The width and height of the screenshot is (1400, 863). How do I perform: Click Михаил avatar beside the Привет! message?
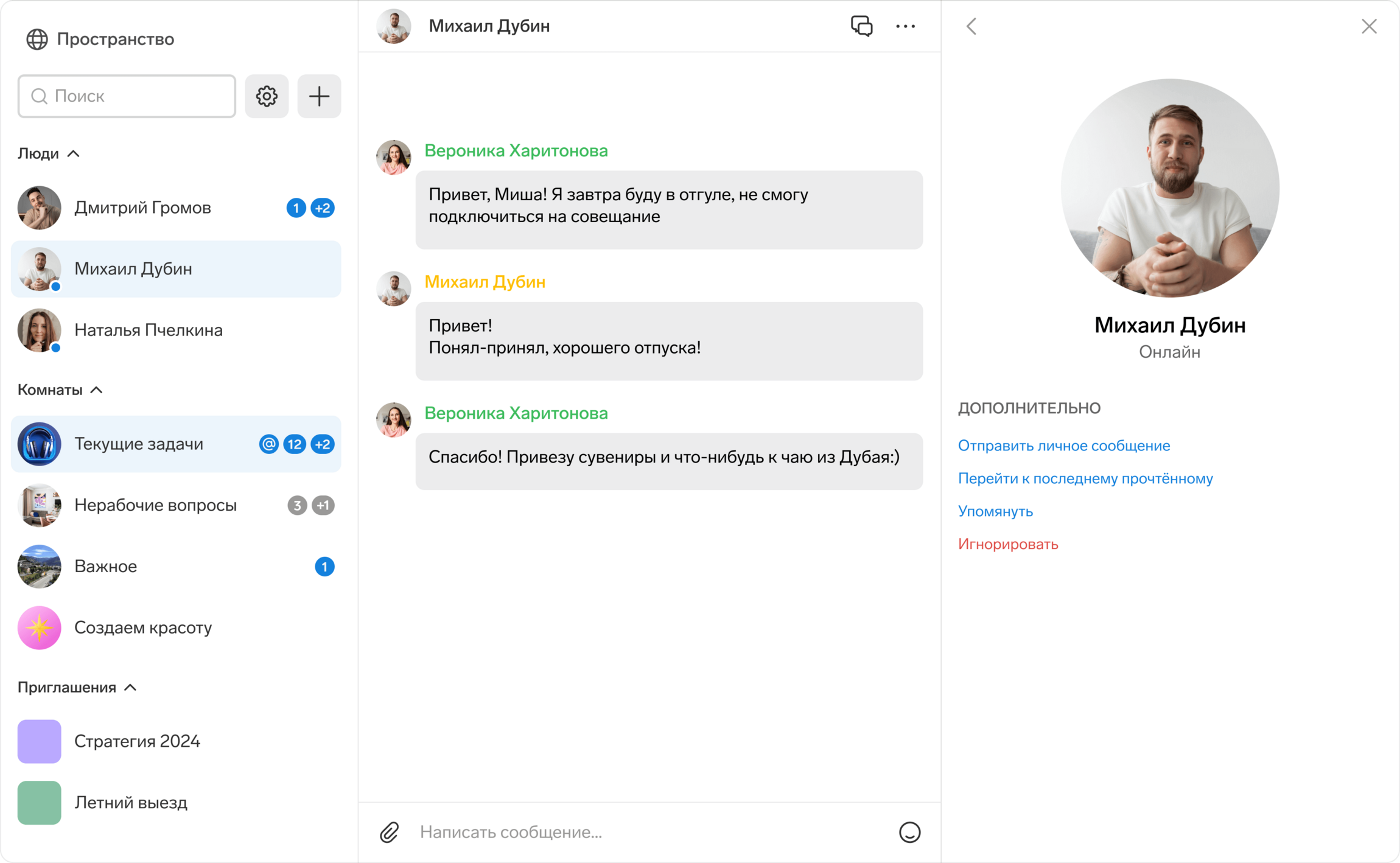coord(394,289)
